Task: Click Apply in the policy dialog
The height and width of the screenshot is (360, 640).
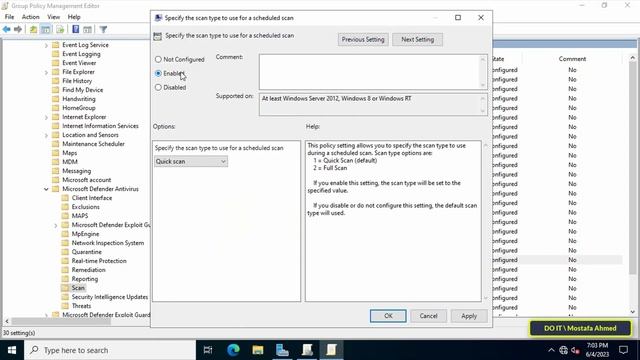Action: point(469,316)
